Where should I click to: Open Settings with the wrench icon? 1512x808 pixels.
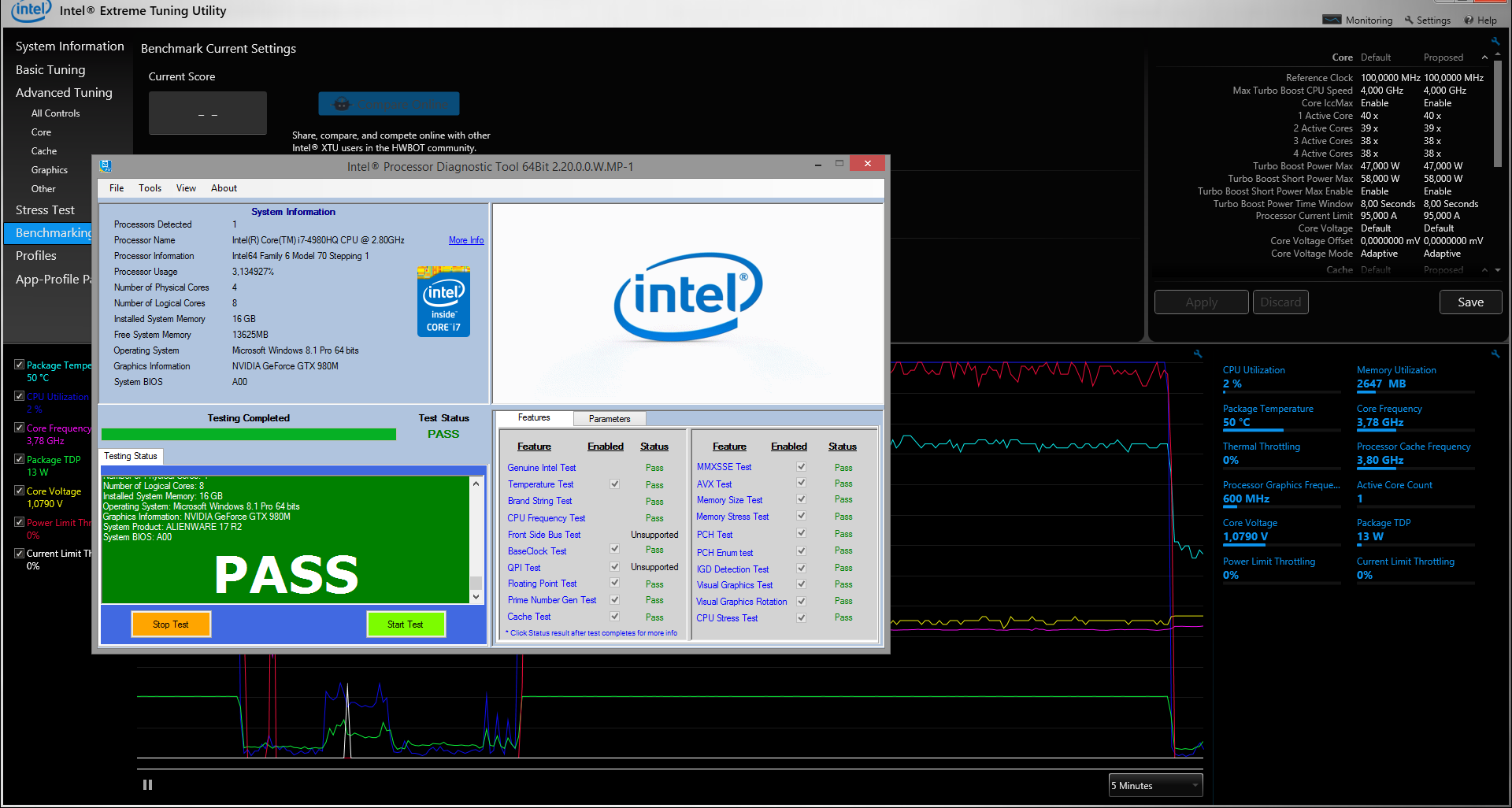coord(1409,20)
